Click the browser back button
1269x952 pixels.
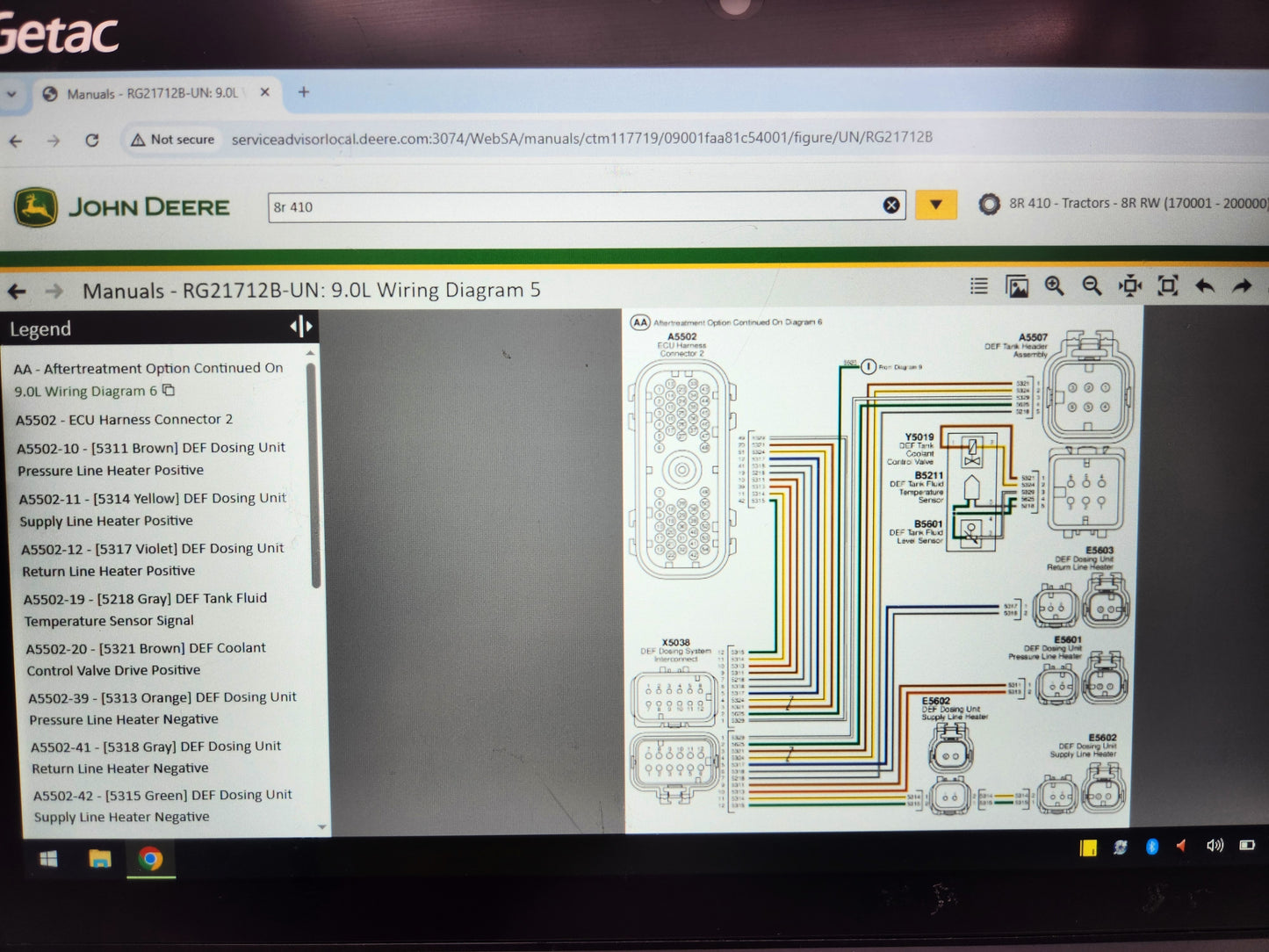[16, 141]
